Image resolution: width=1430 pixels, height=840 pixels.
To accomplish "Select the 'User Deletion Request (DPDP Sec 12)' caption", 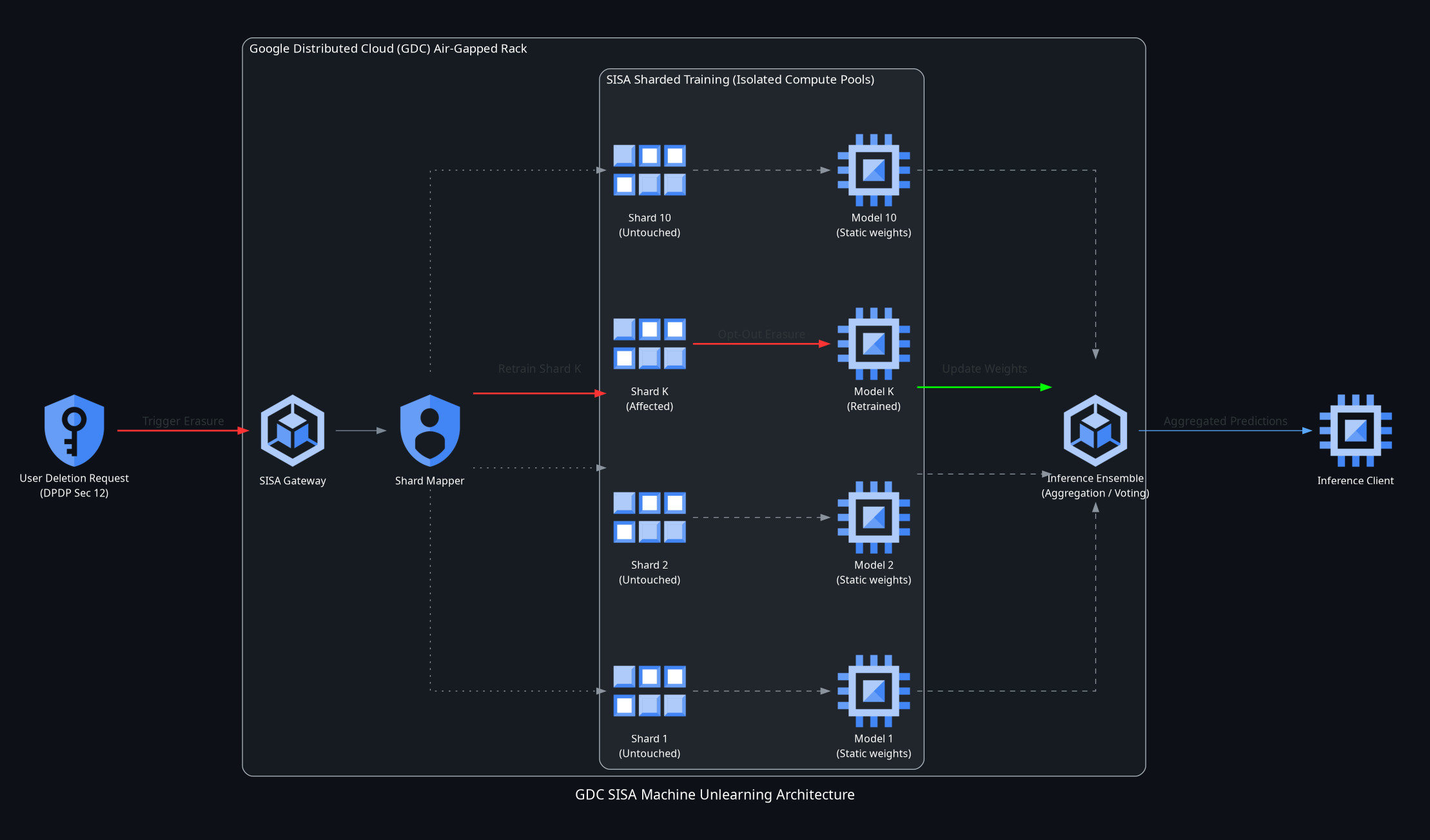I will tap(74, 485).
